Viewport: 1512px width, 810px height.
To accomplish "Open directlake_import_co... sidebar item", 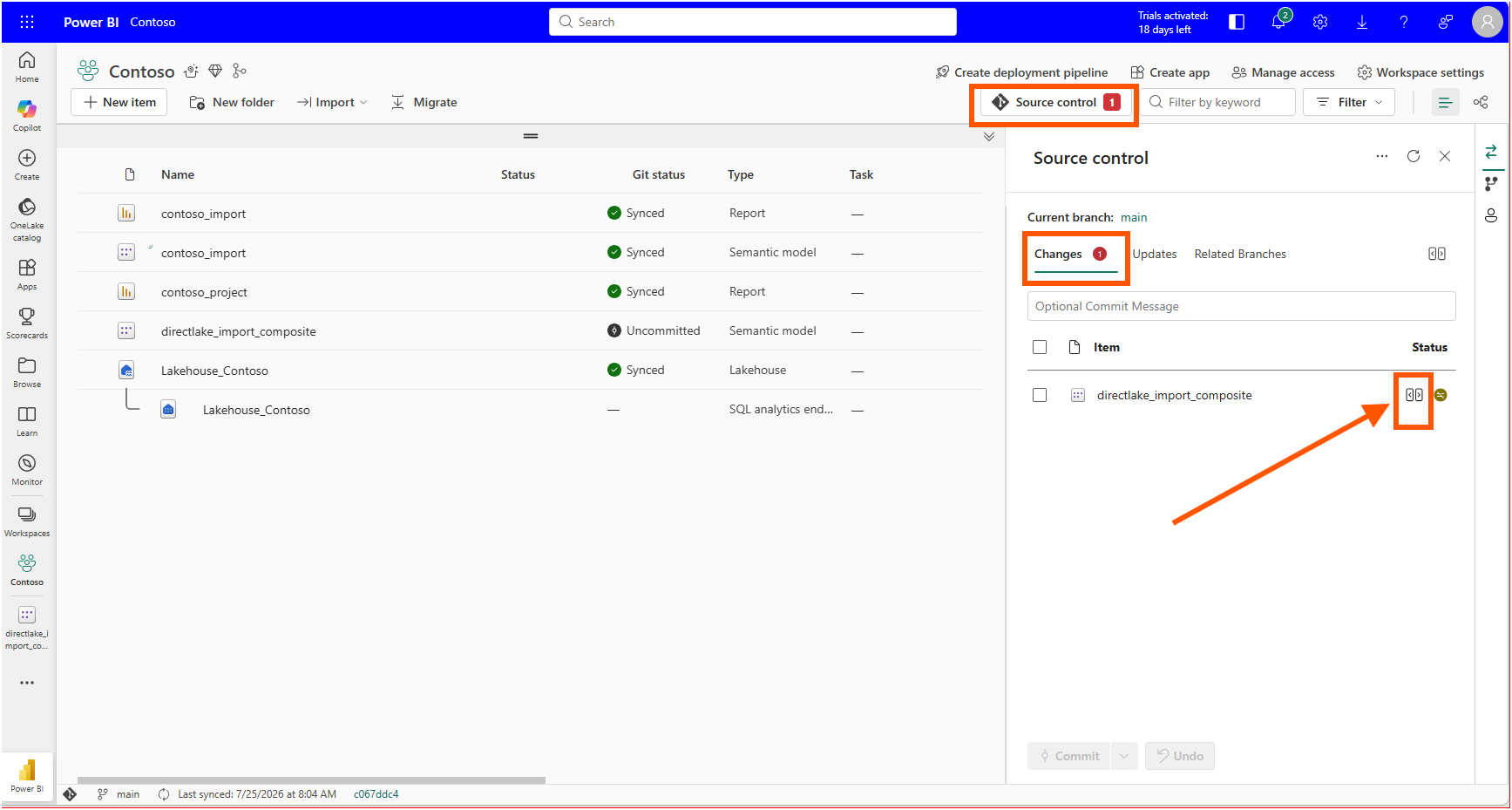I will tap(27, 627).
